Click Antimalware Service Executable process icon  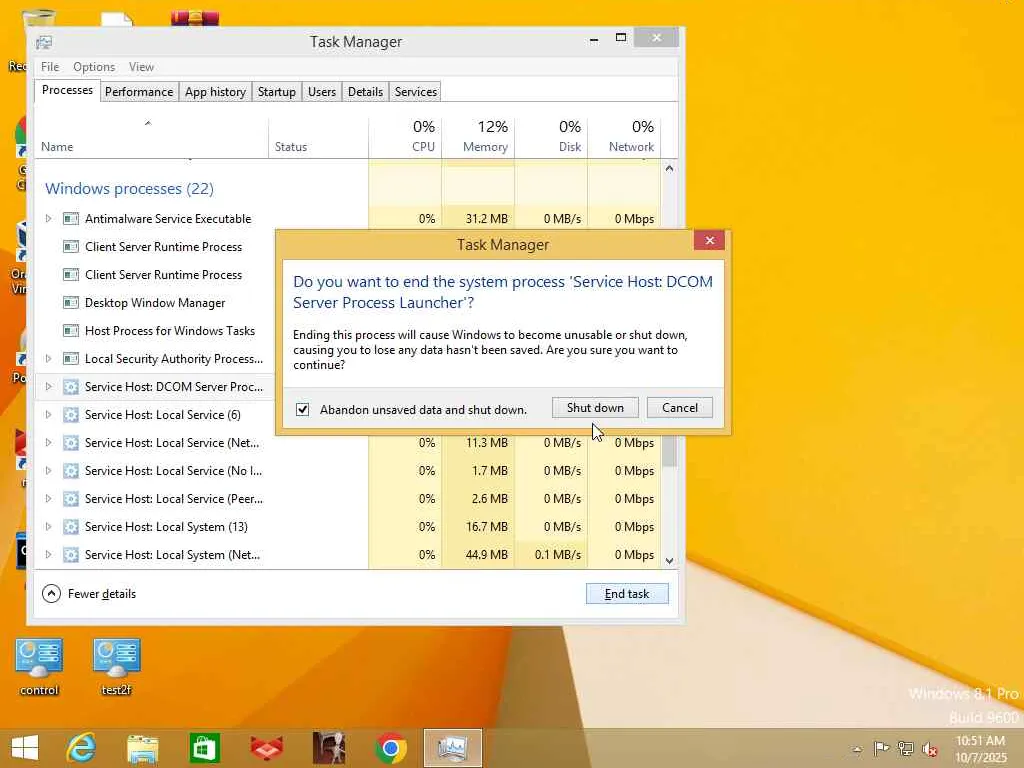(71, 219)
